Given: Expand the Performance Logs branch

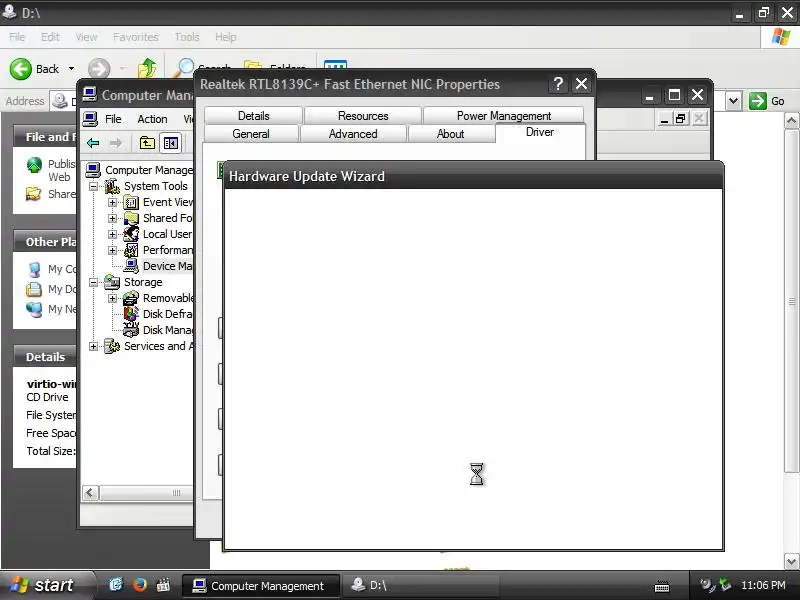Looking at the screenshot, I should (x=112, y=251).
